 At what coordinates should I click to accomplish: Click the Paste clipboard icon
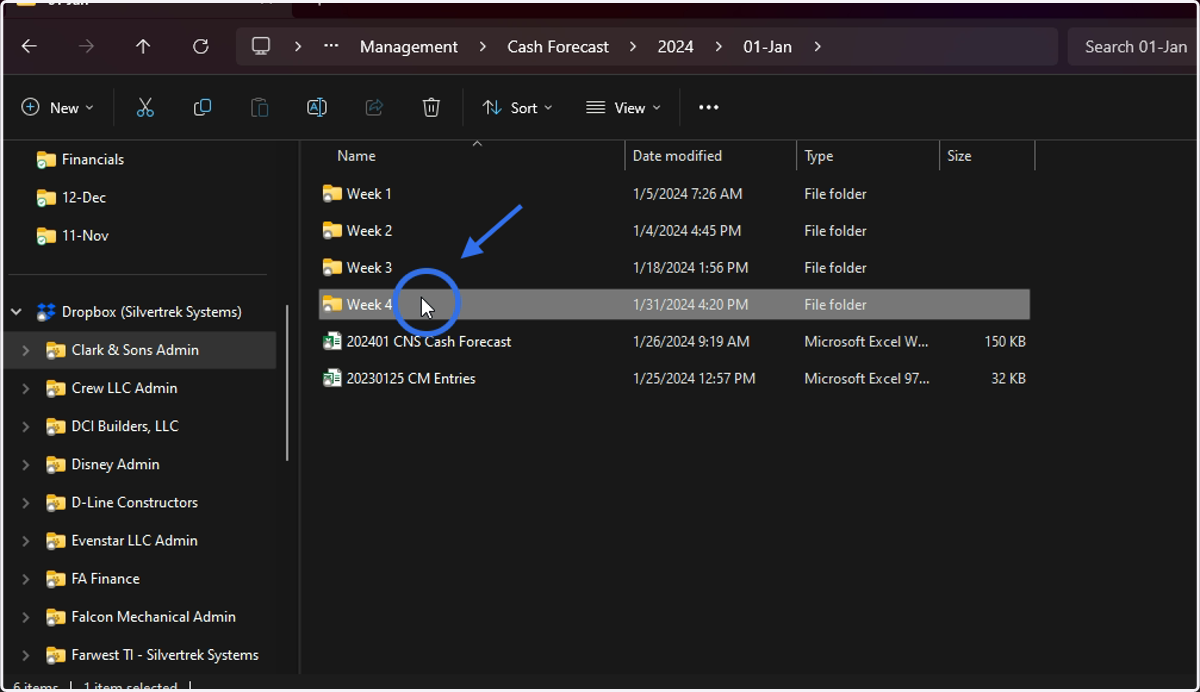click(x=259, y=107)
